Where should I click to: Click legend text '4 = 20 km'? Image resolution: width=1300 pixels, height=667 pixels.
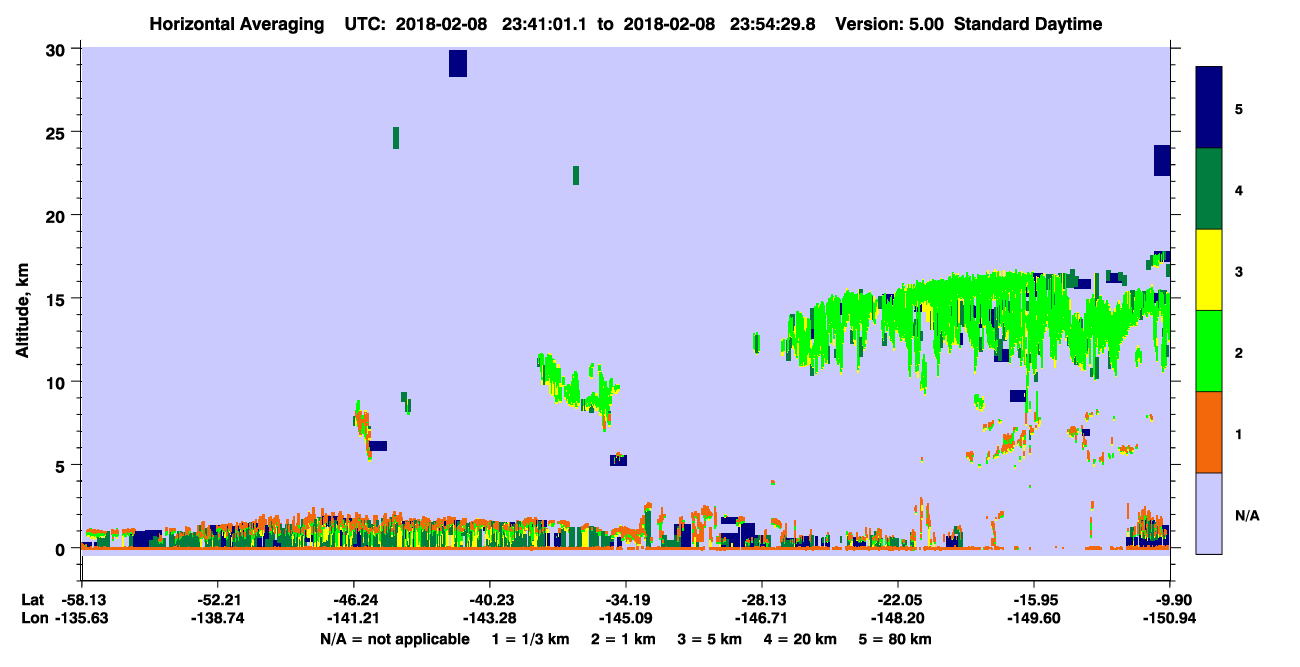click(x=802, y=639)
